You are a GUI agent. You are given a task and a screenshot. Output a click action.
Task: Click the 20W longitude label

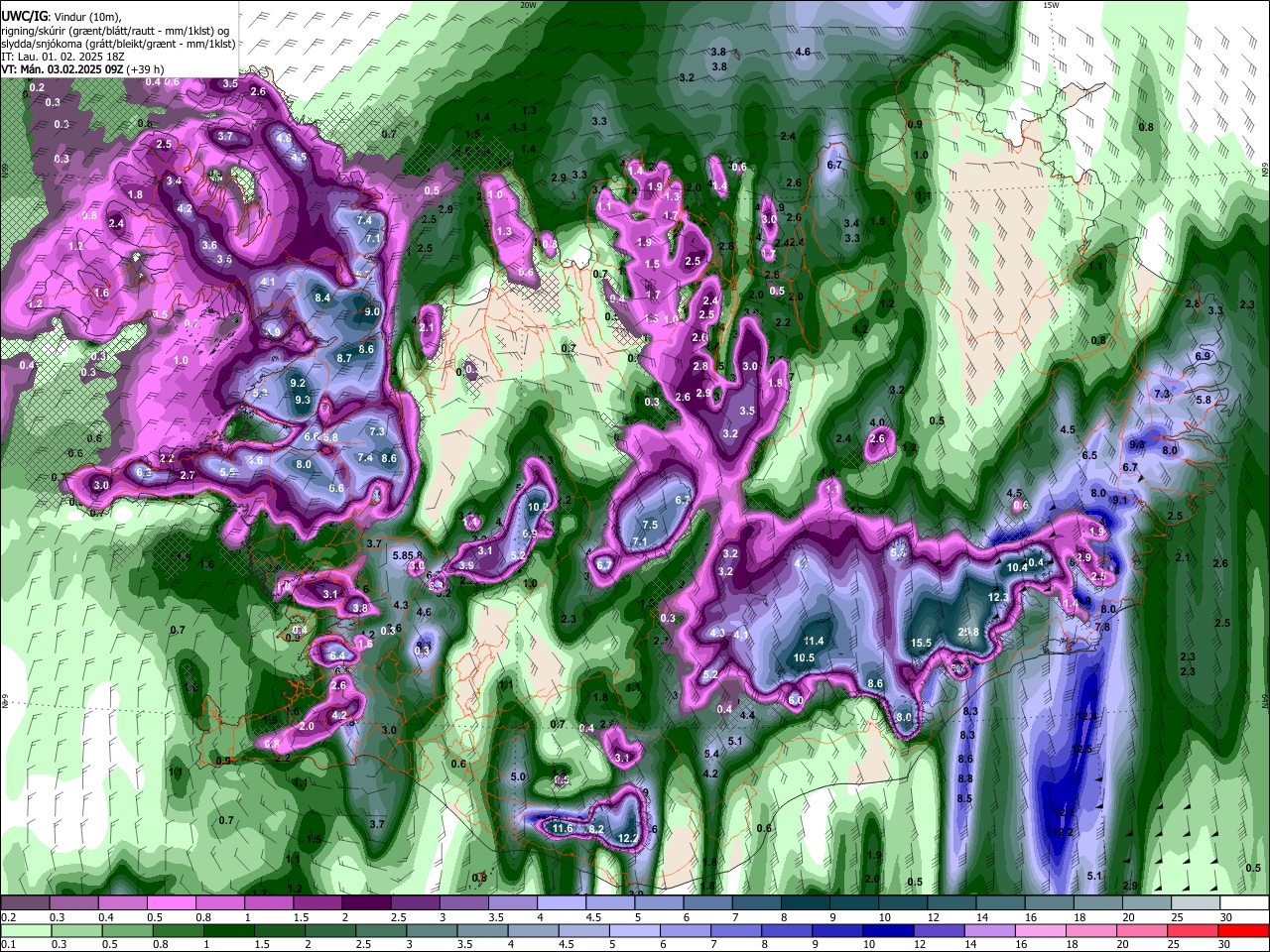point(528,5)
